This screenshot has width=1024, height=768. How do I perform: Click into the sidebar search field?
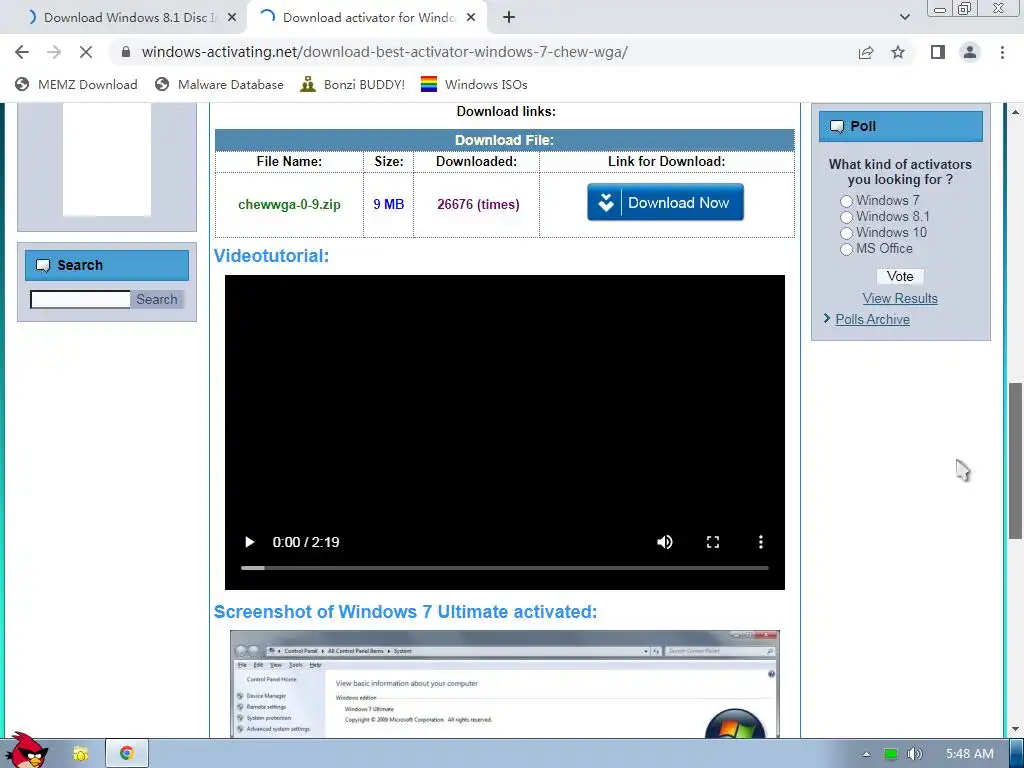[x=80, y=300]
